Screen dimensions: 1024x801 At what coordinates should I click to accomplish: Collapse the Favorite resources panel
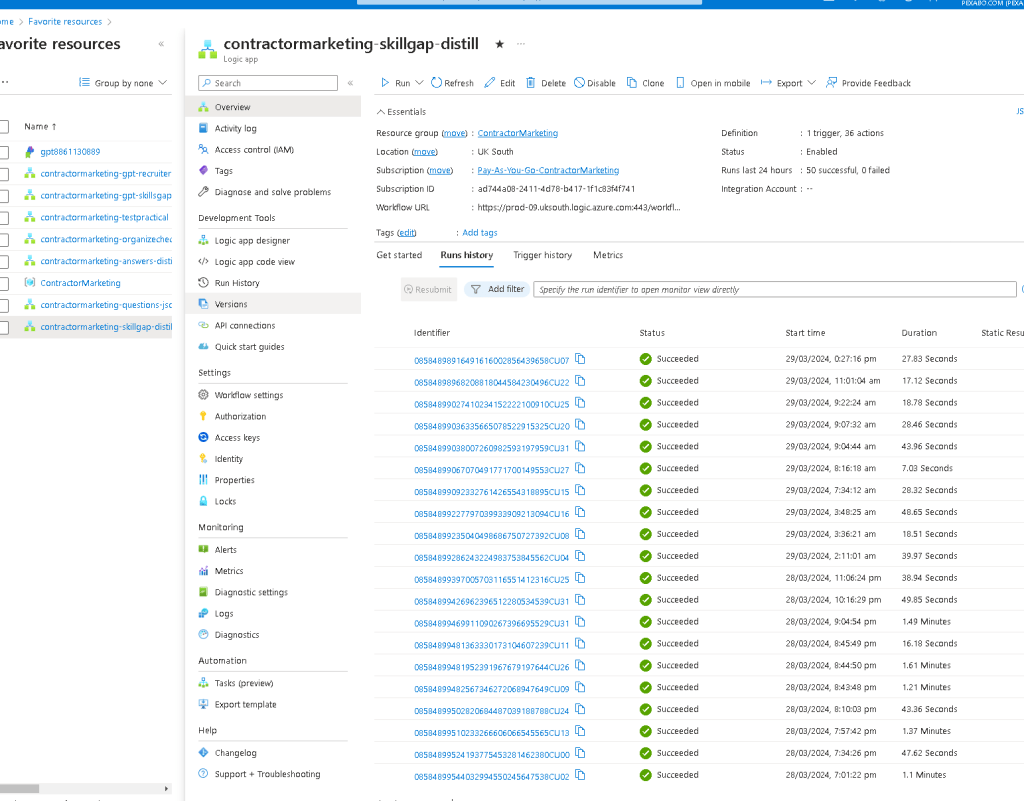161,44
